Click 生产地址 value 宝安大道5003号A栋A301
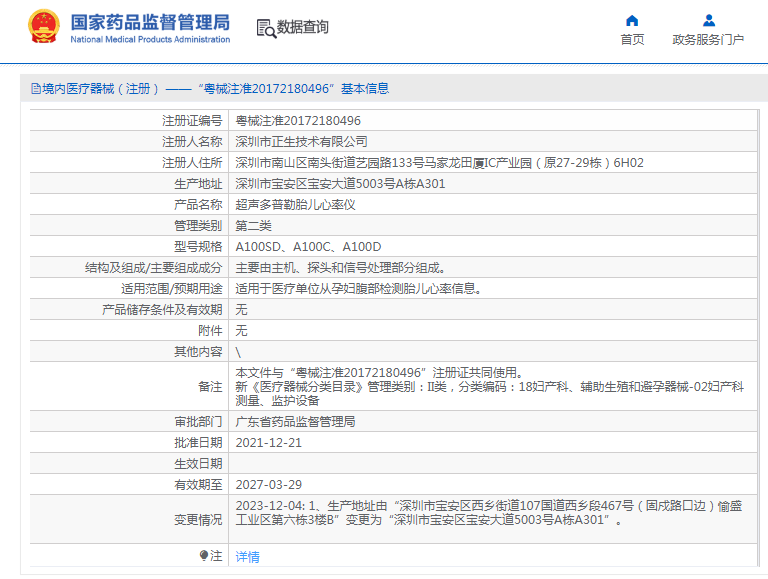Viewport: 768px width, 579px height. (x=340, y=184)
